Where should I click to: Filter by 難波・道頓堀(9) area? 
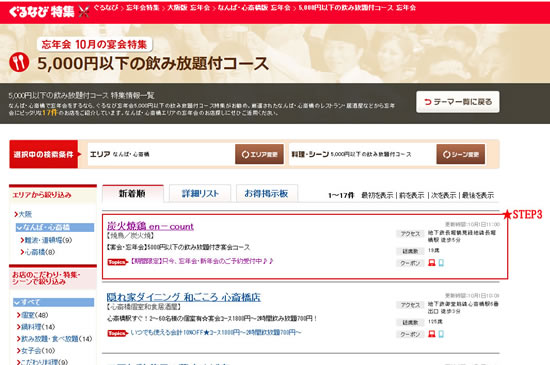coord(46,240)
